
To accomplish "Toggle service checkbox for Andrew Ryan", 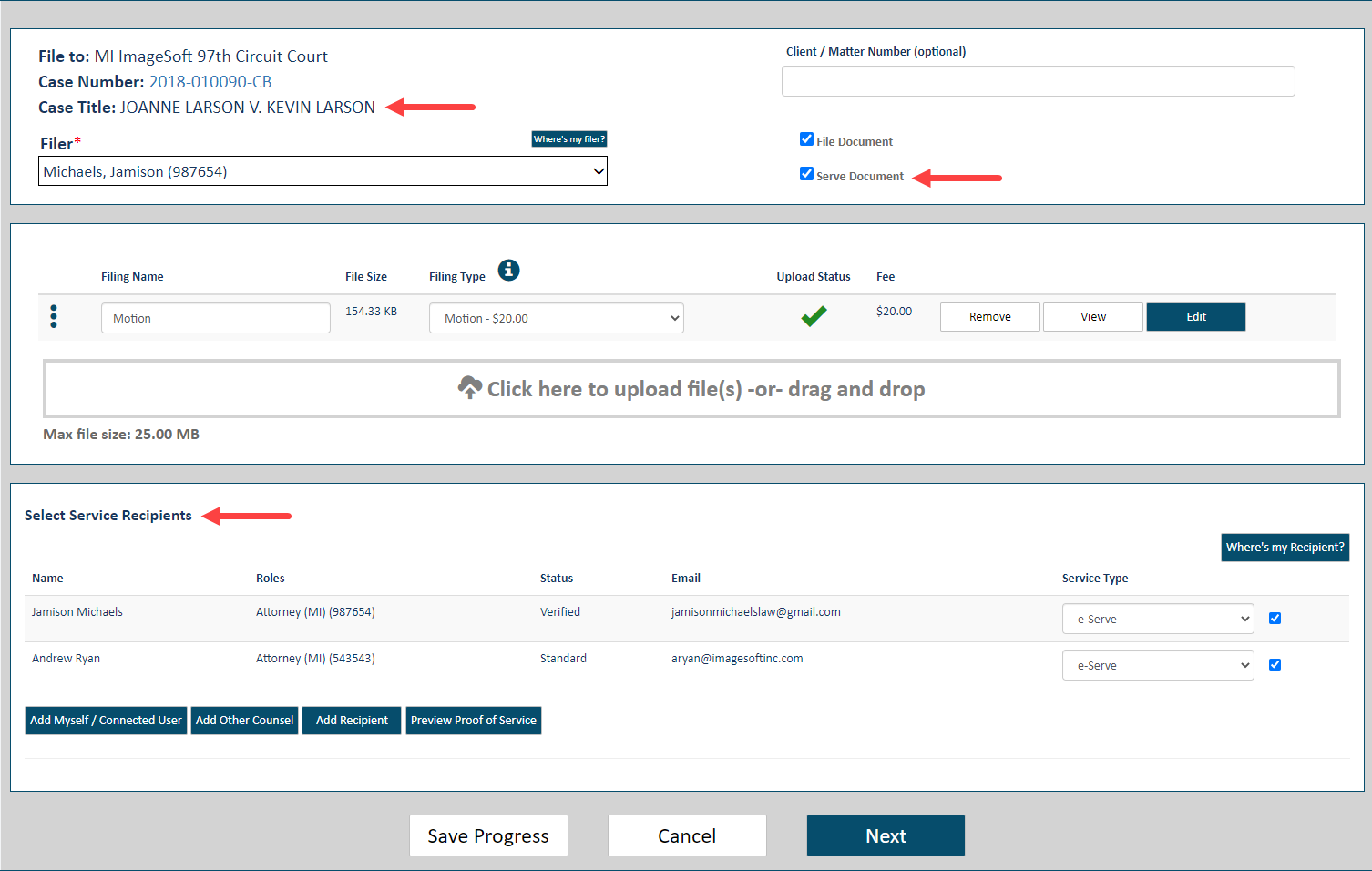I will [x=1275, y=664].
